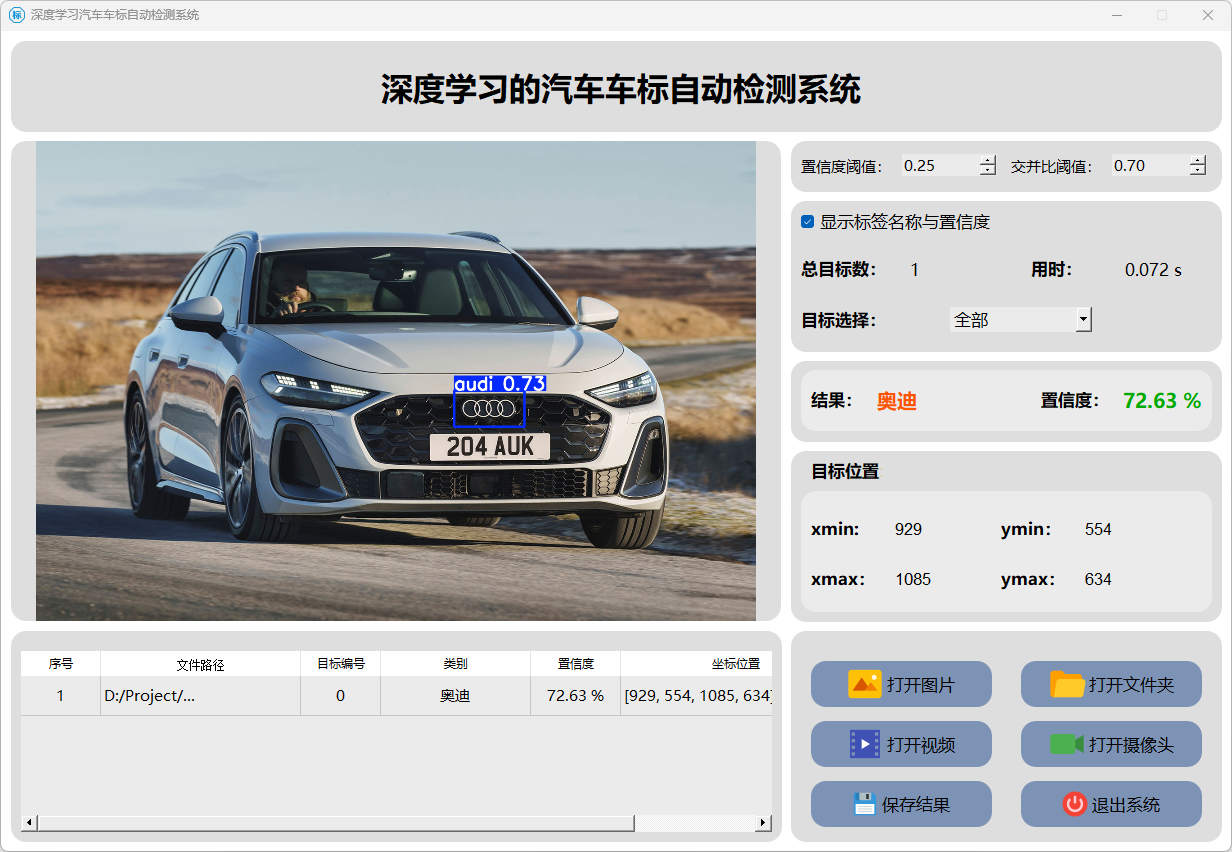Click the 置信度 column header in table
1232x852 pixels.
point(575,664)
